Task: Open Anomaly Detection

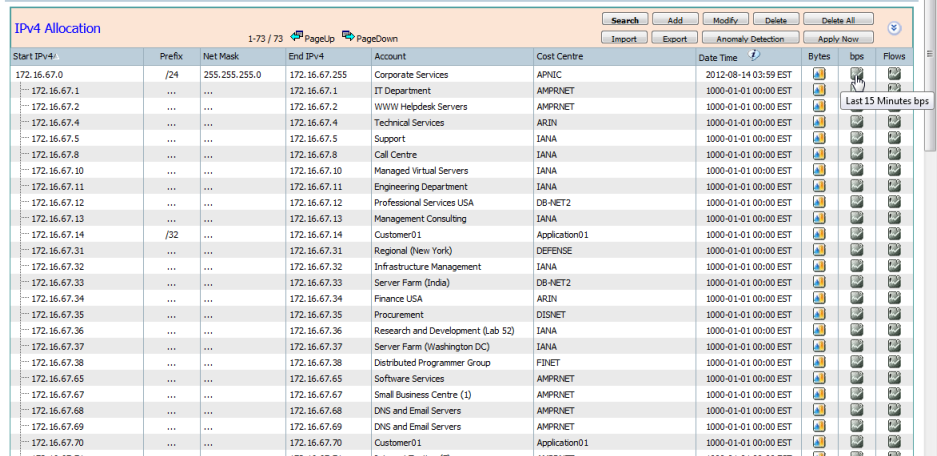Action: 750,38
